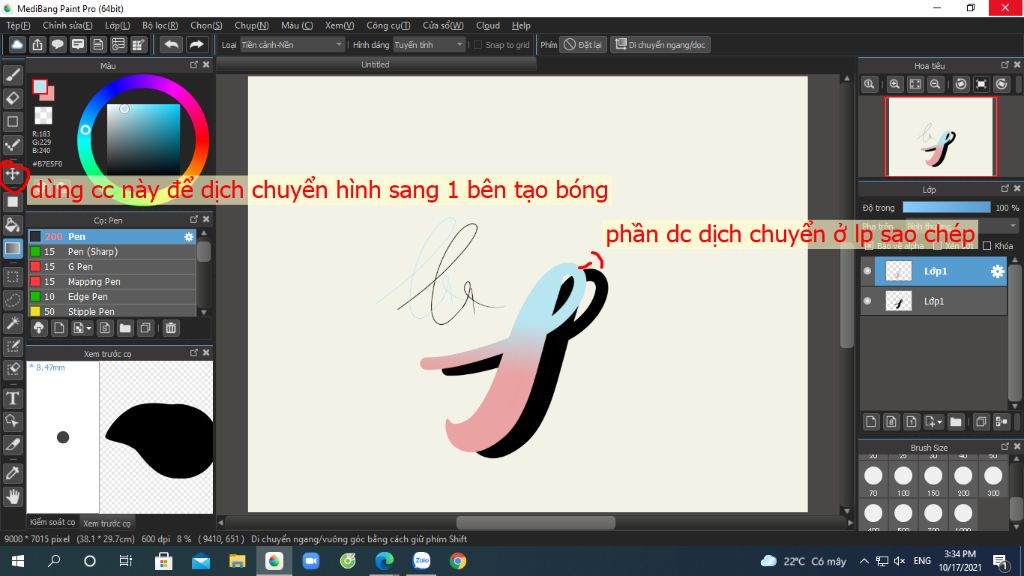Enable Snap to grid checkbox
This screenshot has width=1024, height=576.
[x=477, y=44]
